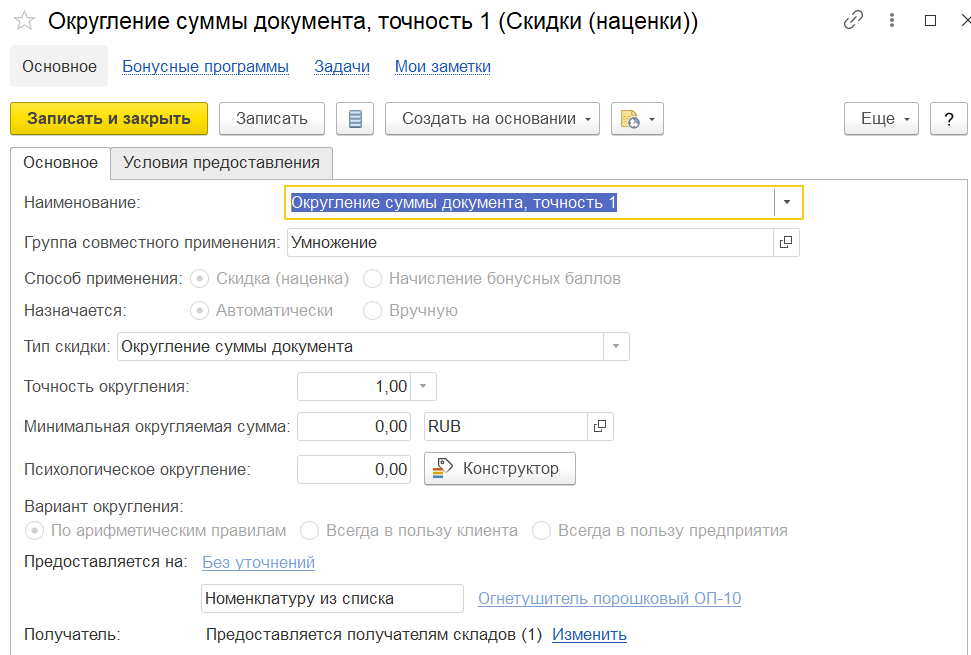This screenshot has height=655, width=971.
Task: Open the RUB currency selection icon
Action: pyautogui.click(x=599, y=427)
